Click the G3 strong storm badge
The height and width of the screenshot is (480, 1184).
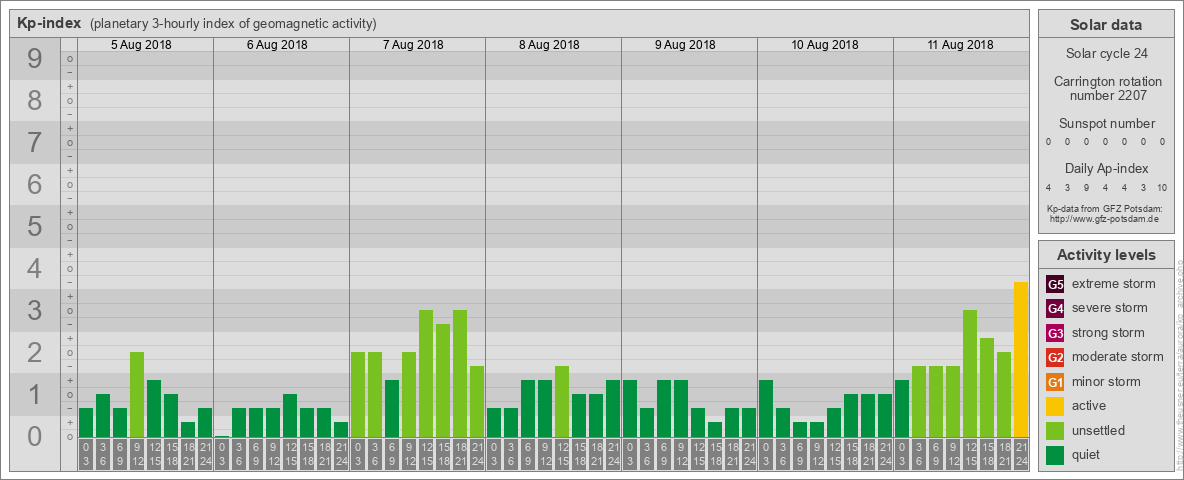(x=1055, y=333)
